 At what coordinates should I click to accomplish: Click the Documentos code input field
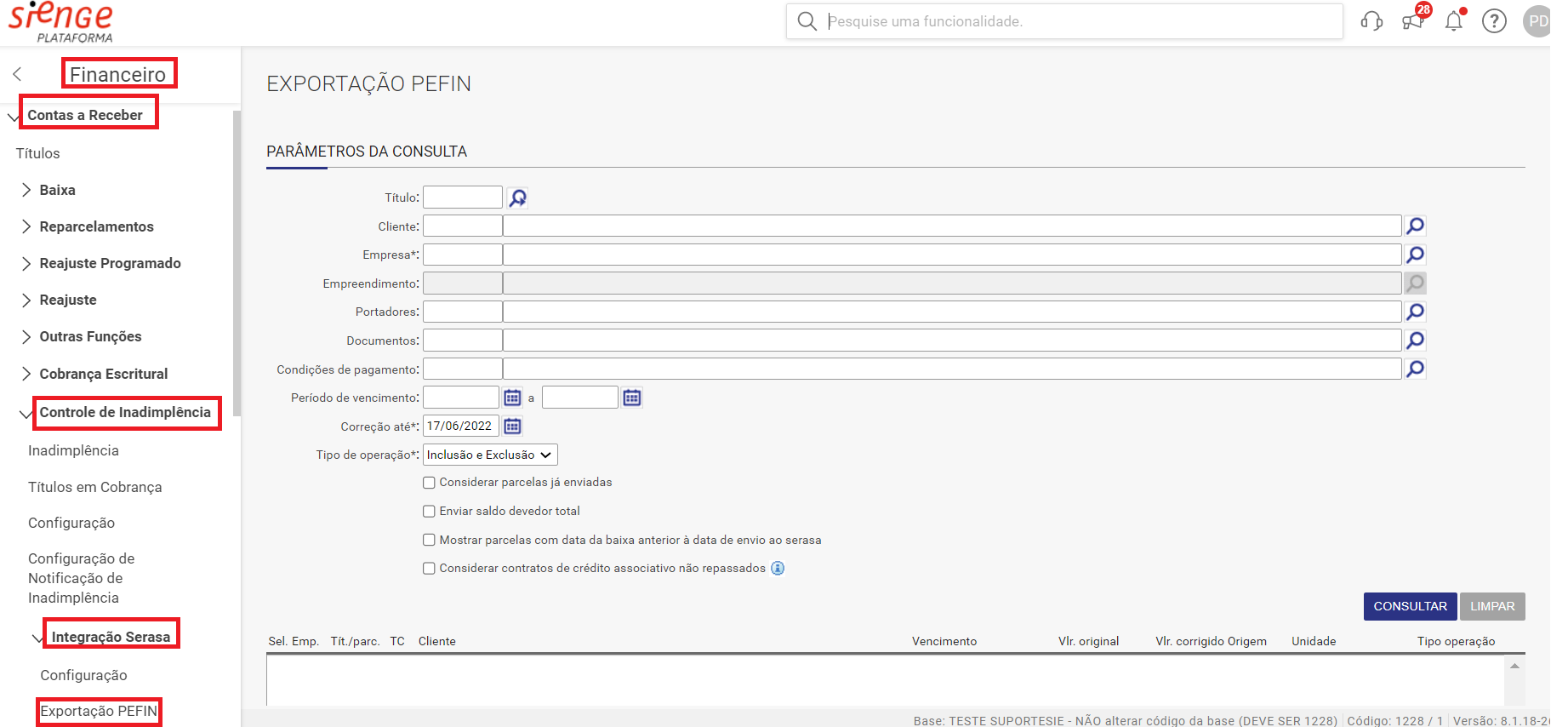point(463,341)
